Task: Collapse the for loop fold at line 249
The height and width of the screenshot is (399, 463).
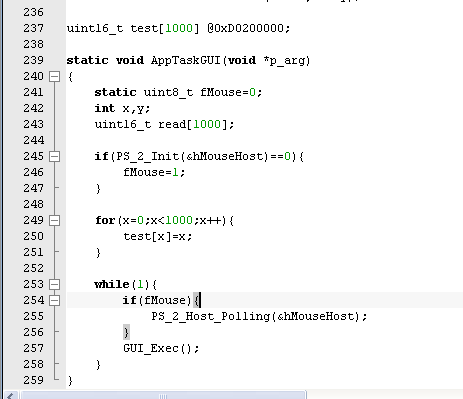Action: [54, 221]
